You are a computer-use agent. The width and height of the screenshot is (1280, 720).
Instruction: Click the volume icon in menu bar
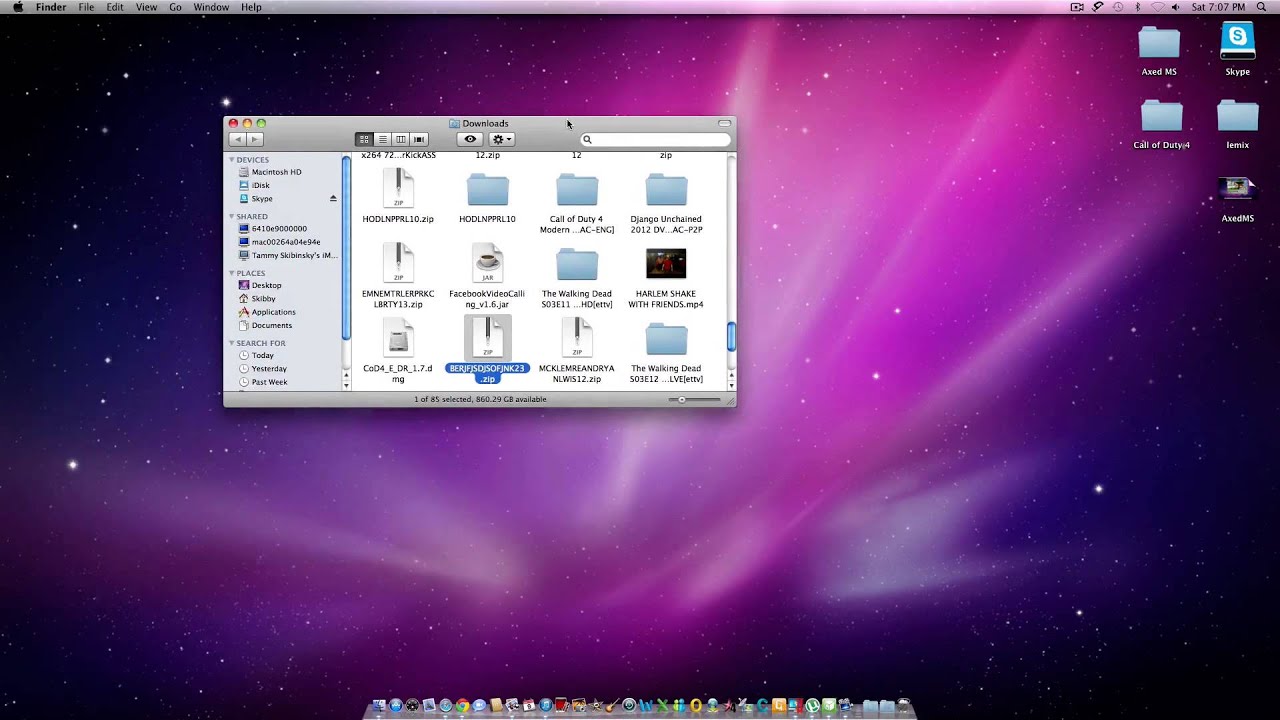tap(1177, 7)
